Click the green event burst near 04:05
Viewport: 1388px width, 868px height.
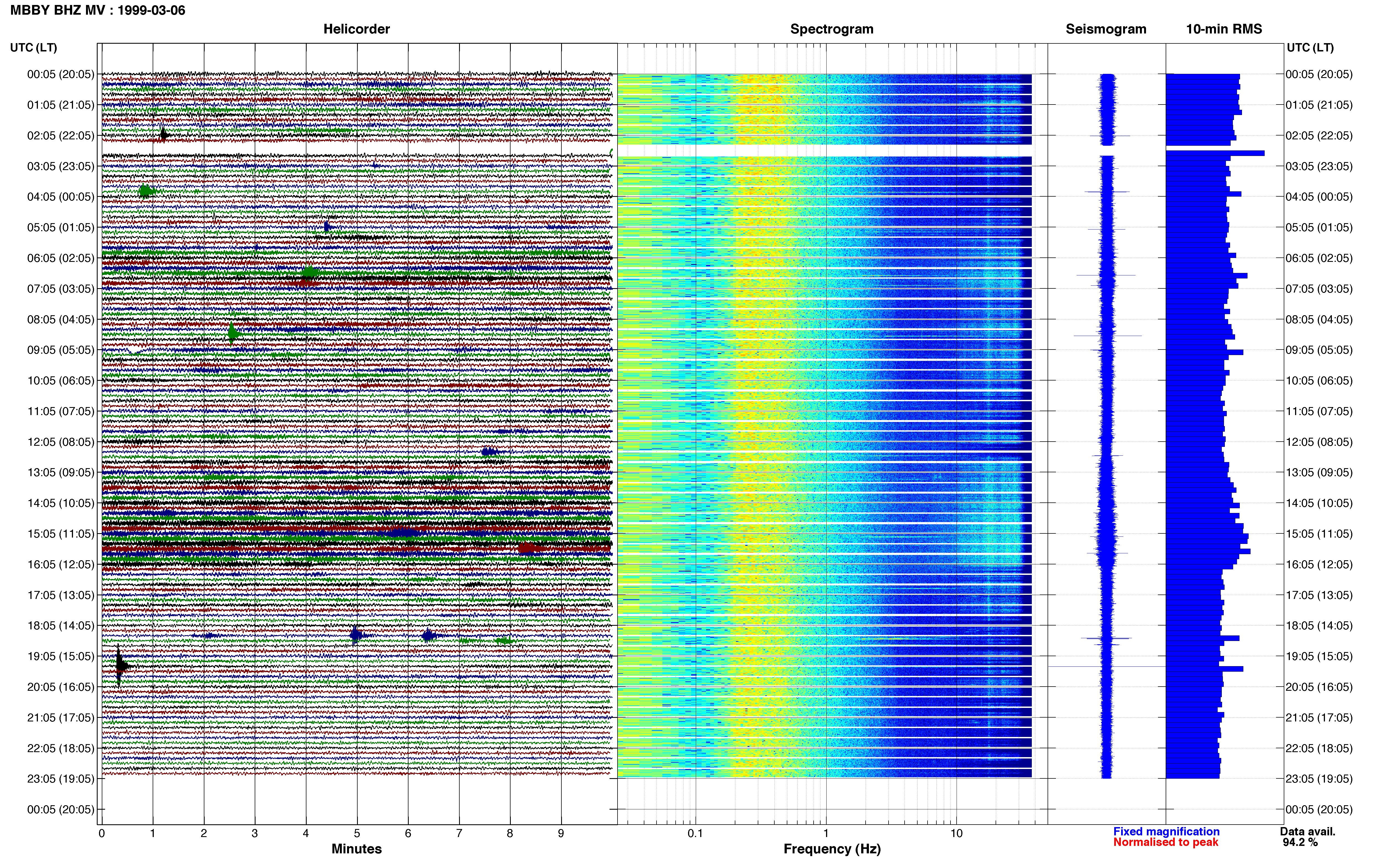click(x=146, y=191)
